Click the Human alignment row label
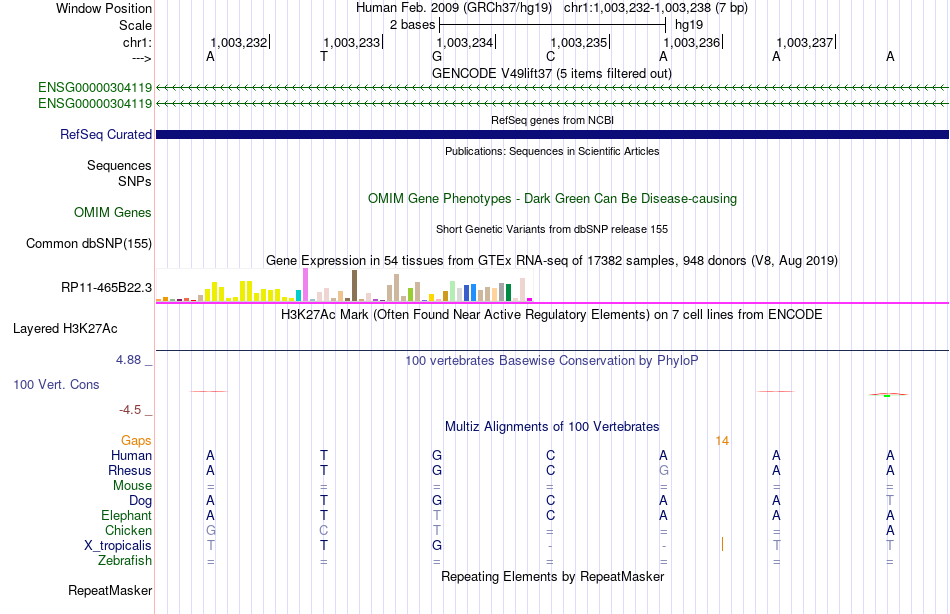 coord(131,456)
